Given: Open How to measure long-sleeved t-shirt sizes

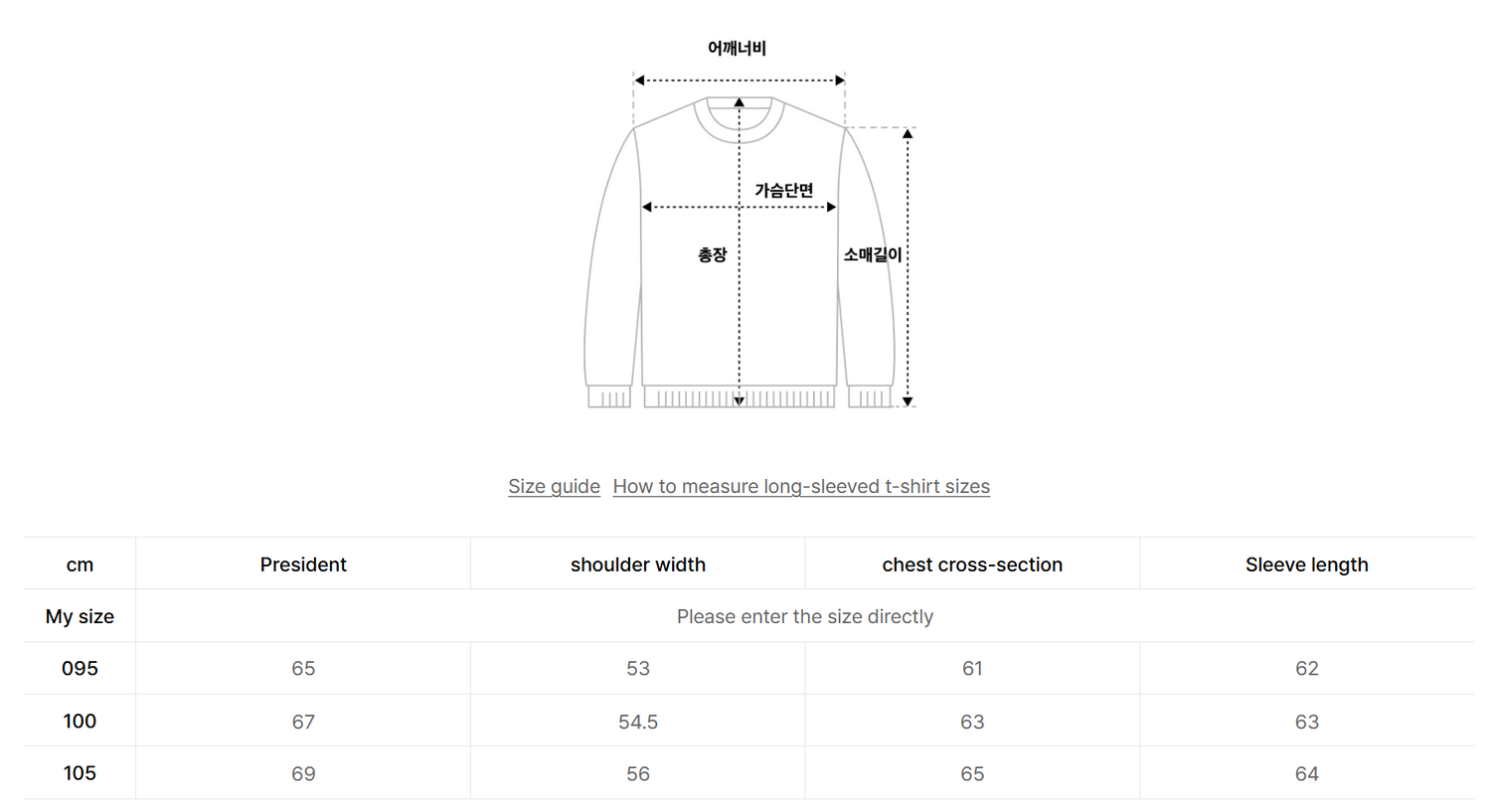Looking at the screenshot, I should [x=801, y=487].
